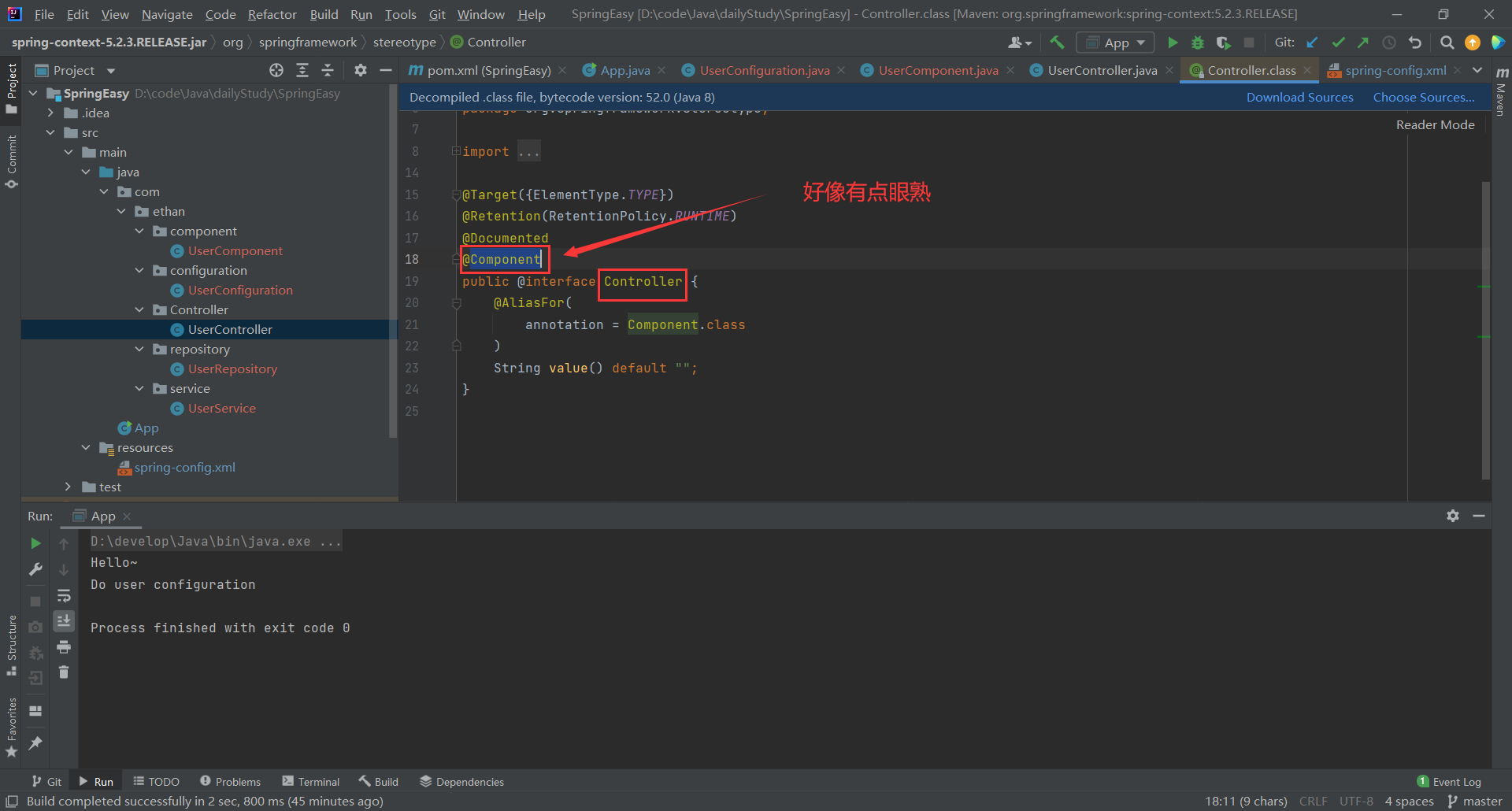This screenshot has width=1512, height=811.
Task: Click Git push arrow icon
Action: [1363, 43]
